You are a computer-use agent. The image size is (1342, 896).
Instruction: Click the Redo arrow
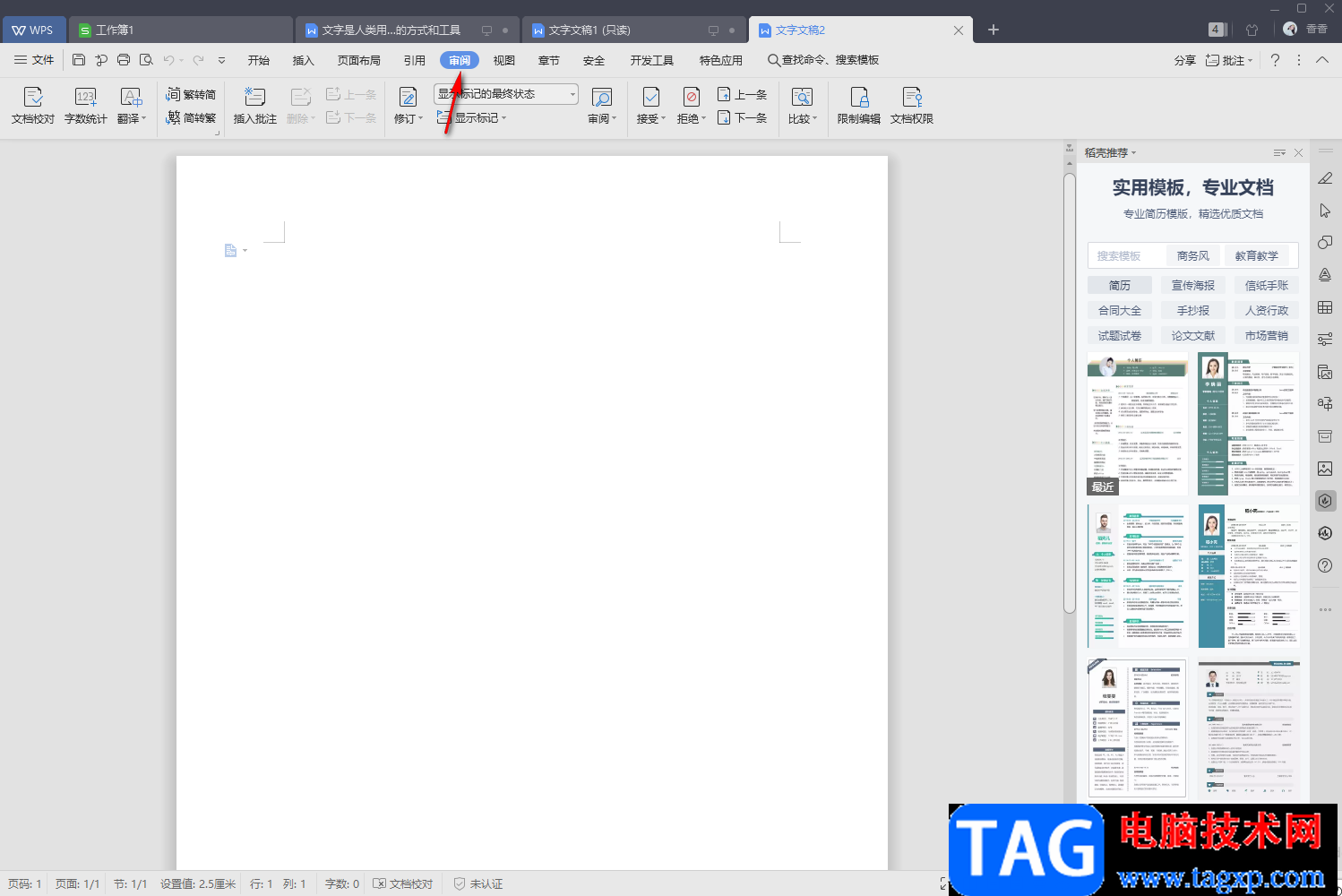click(x=198, y=60)
